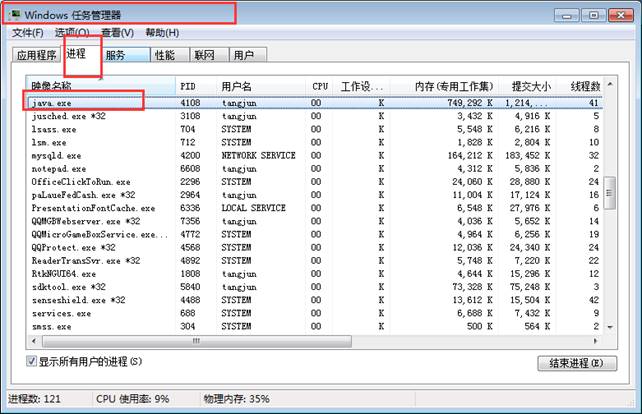Switch to the 进程 tab
The width and height of the screenshot is (642, 414).
tap(80, 54)
